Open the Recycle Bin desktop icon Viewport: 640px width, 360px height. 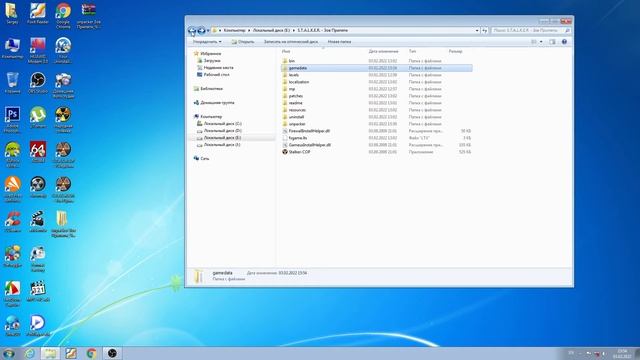pyautogui.click(x=12, y=83)
